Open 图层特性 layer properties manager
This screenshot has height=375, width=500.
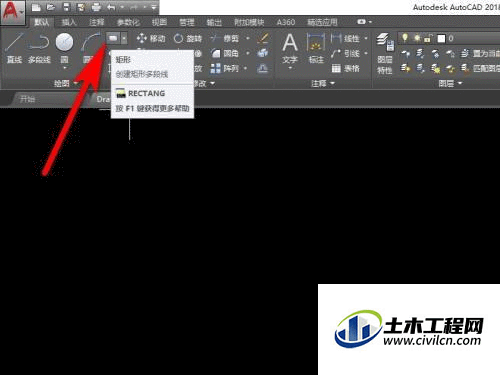pyautogui.click(x=385, y=54)
